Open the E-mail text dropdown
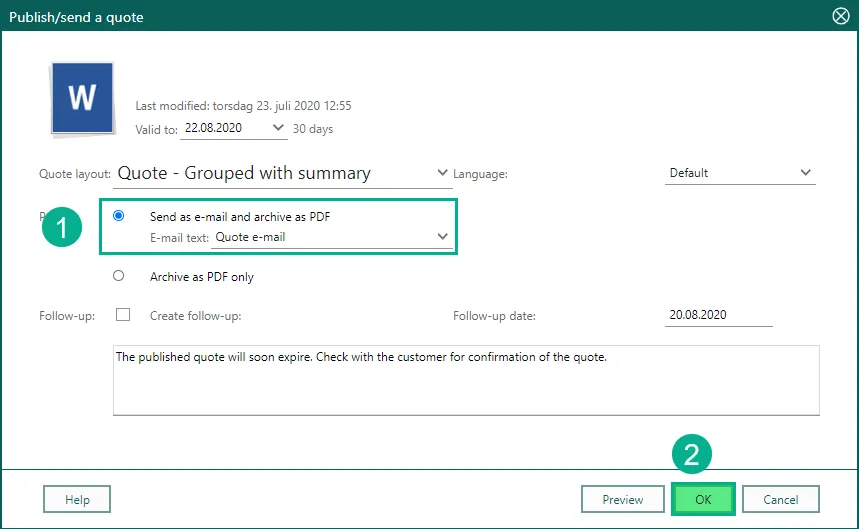859x529 pixels. [443, 237]
